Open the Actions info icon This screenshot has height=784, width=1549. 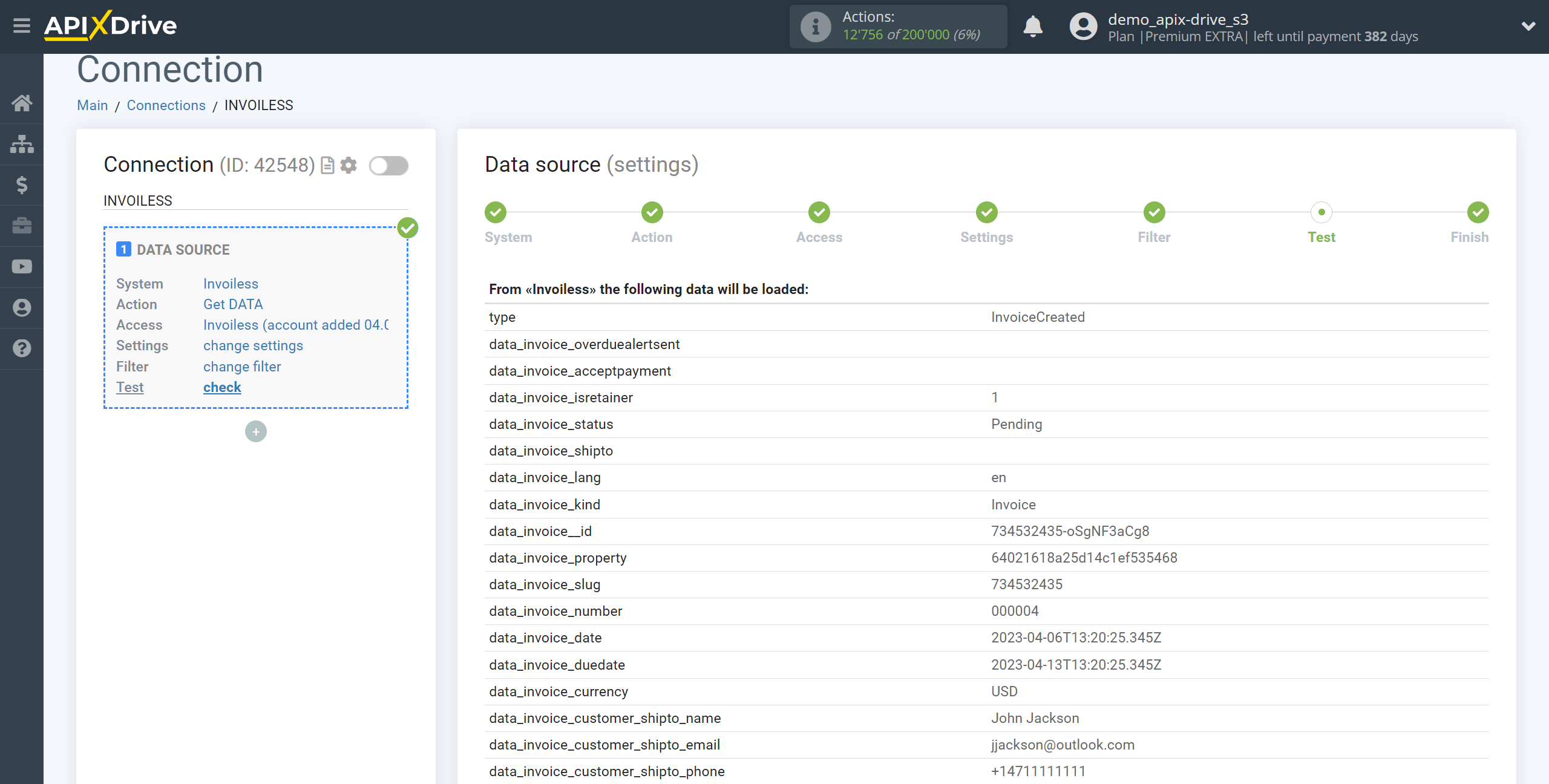coord(816,27)
